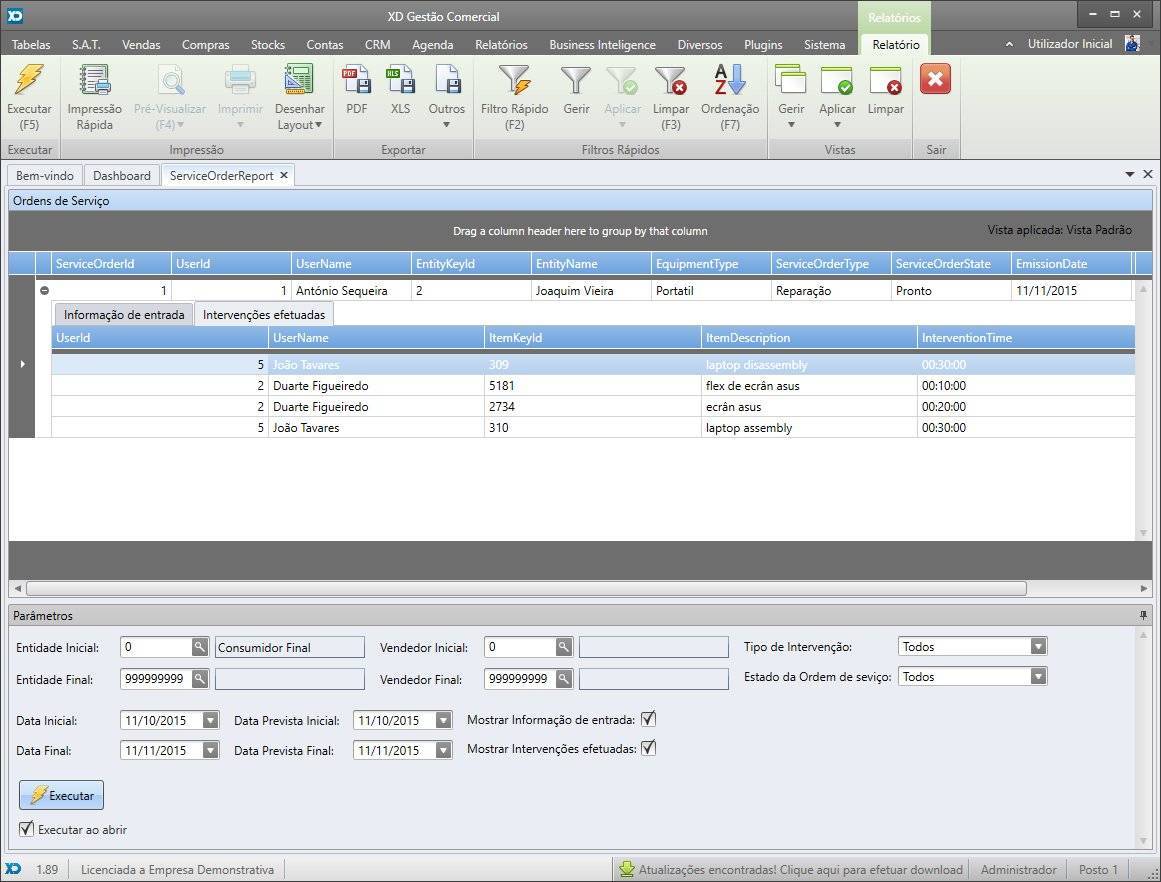
Task: Click search icon for Vendedor Inicial
Action: (563, 647)
